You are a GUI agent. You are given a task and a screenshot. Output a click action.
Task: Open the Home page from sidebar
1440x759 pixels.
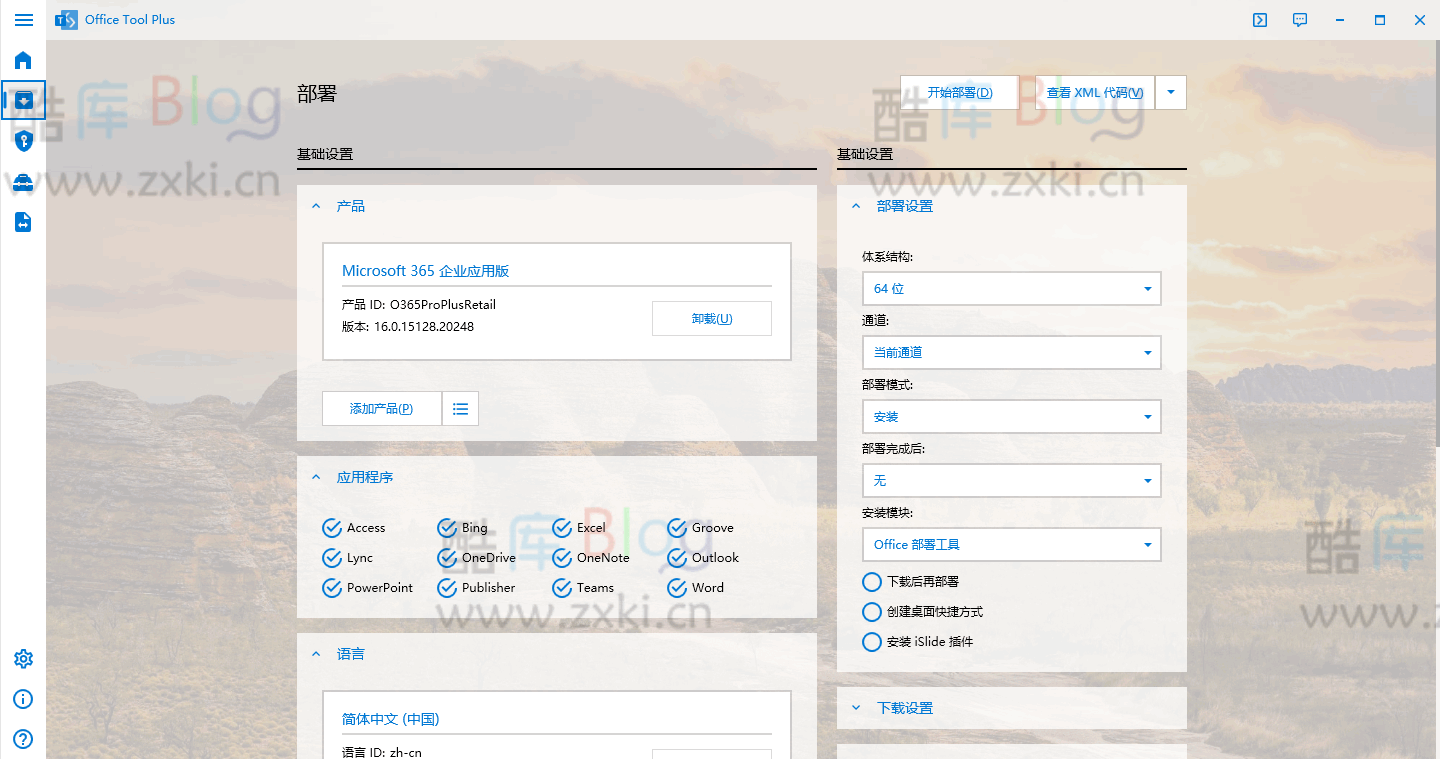click(23, 60)
